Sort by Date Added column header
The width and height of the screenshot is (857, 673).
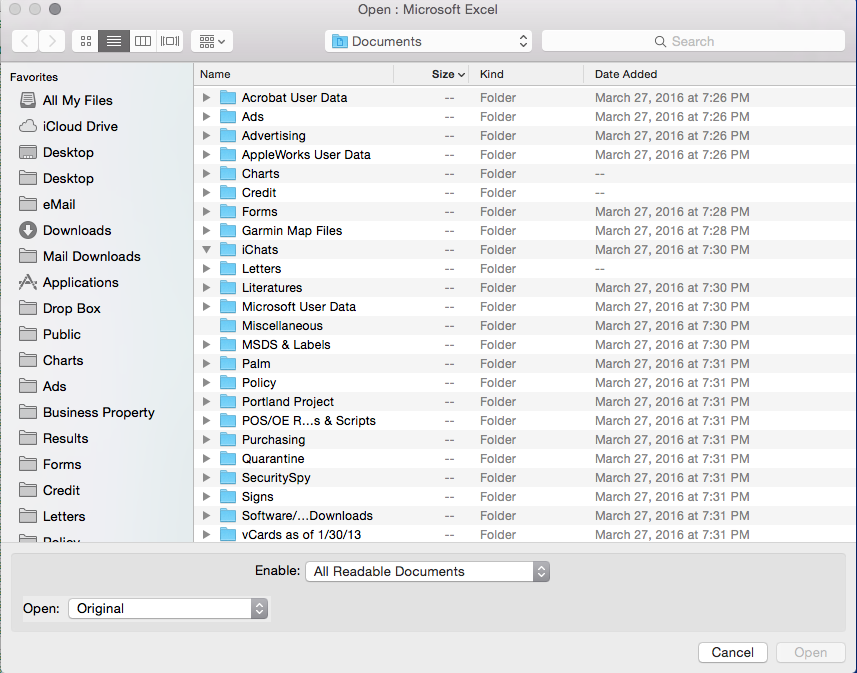click(x=719, y=74)
